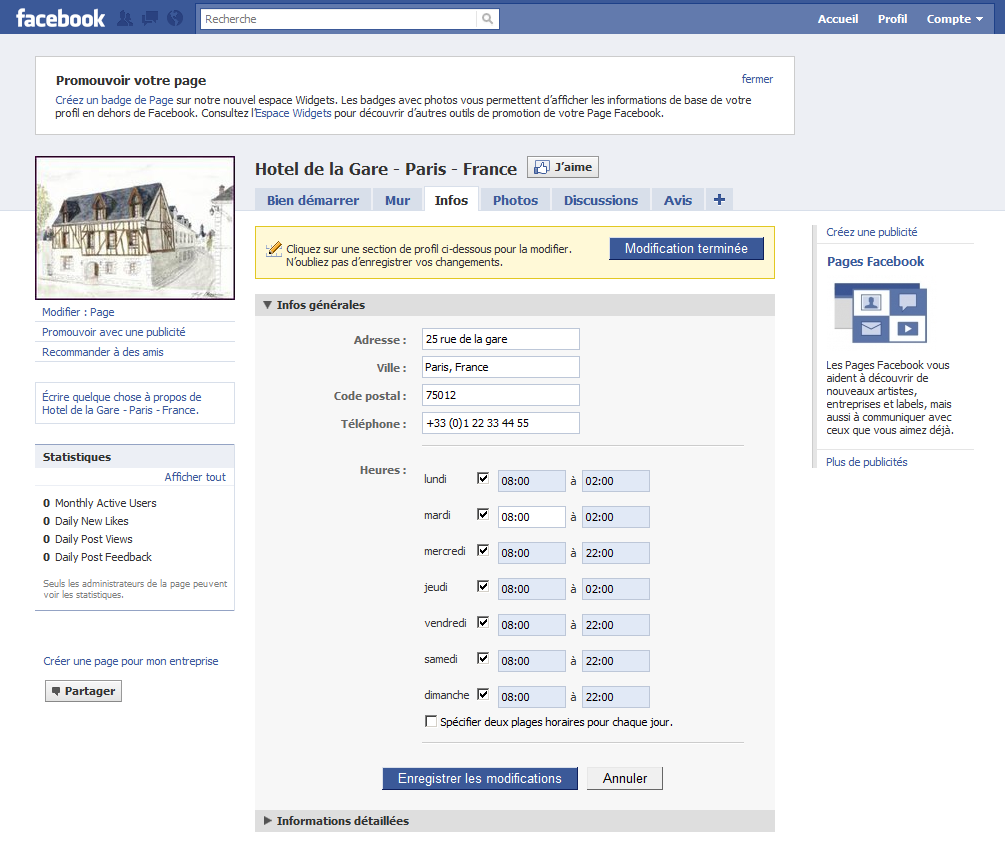
Task: Open vendredi opening time 08:00 field
Action: click(x=531, y=625)
